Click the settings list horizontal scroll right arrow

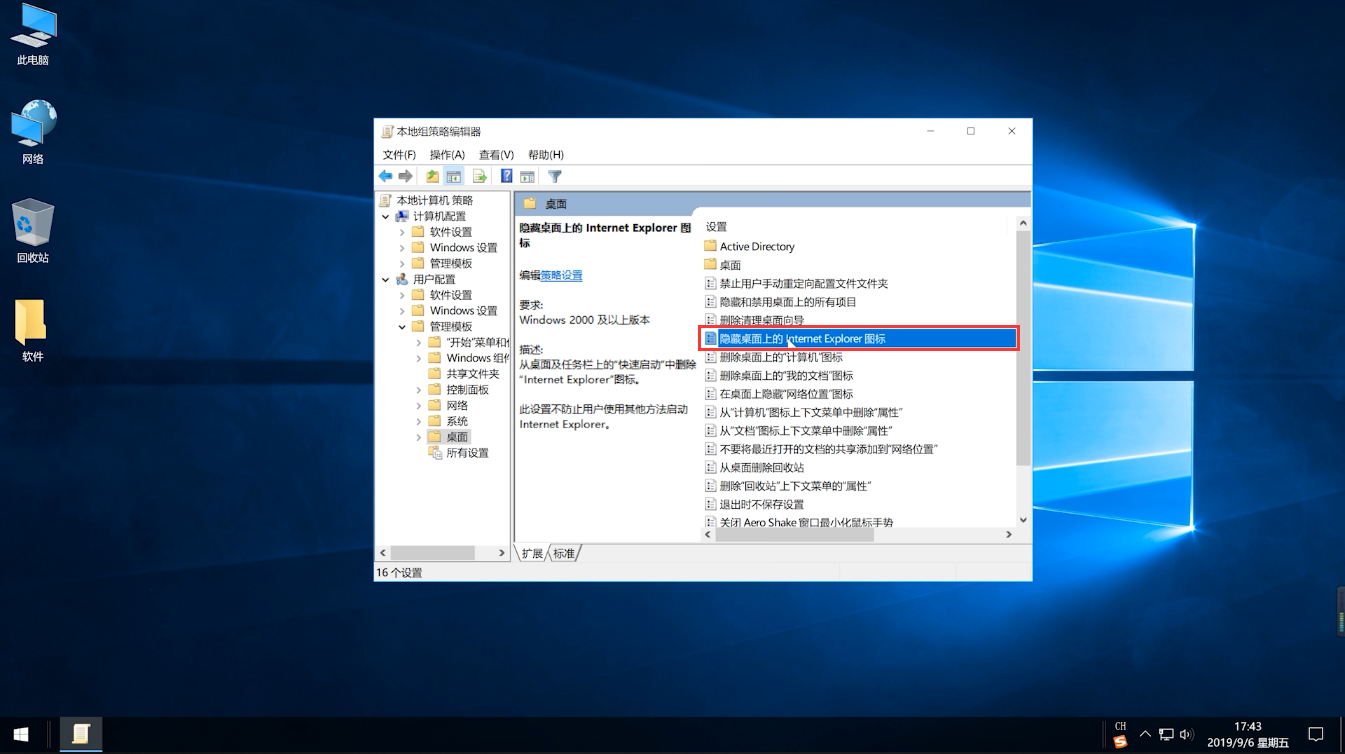coord(1009,535)
